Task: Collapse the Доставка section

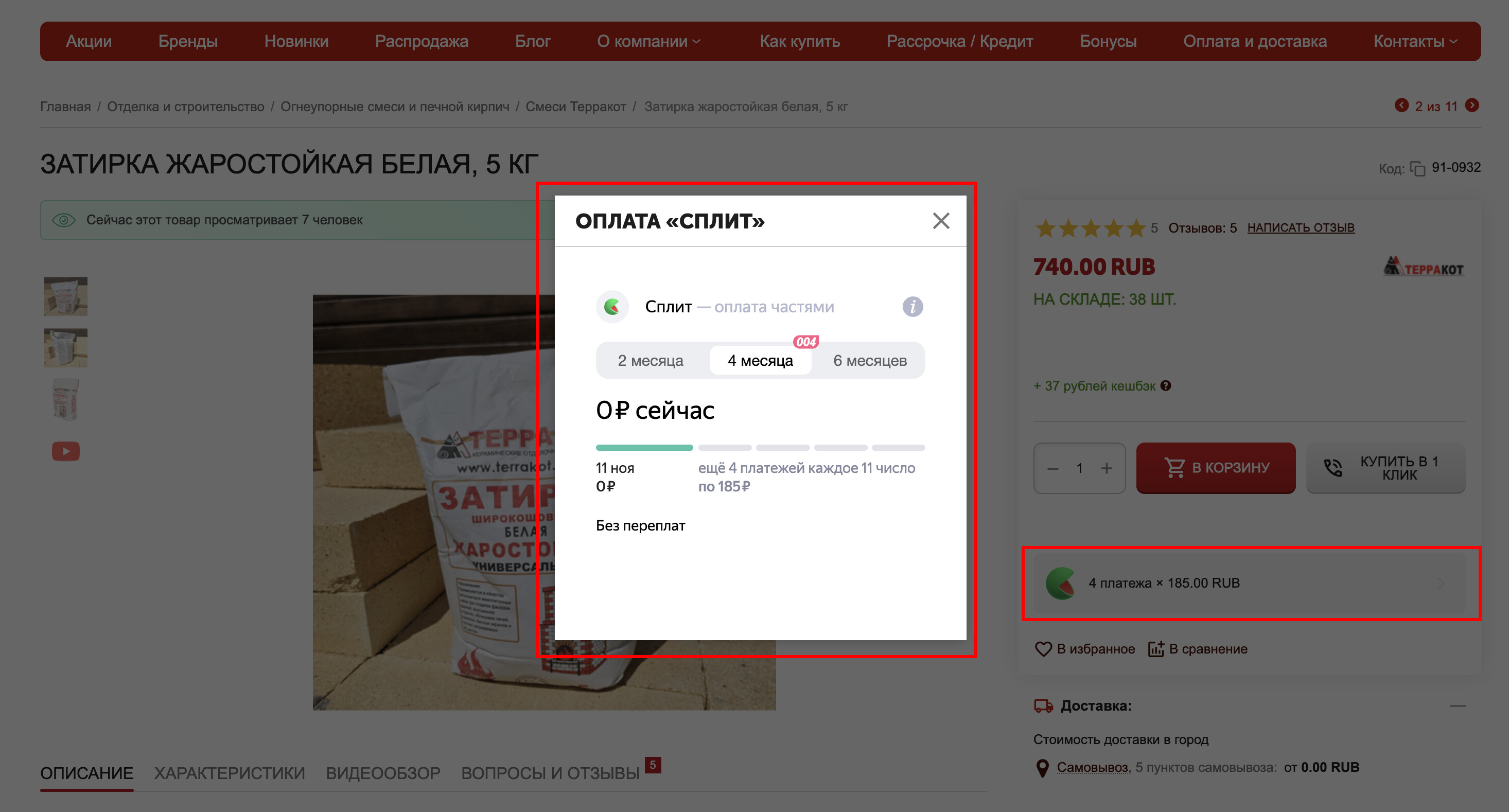Action: coord(1458,705)
